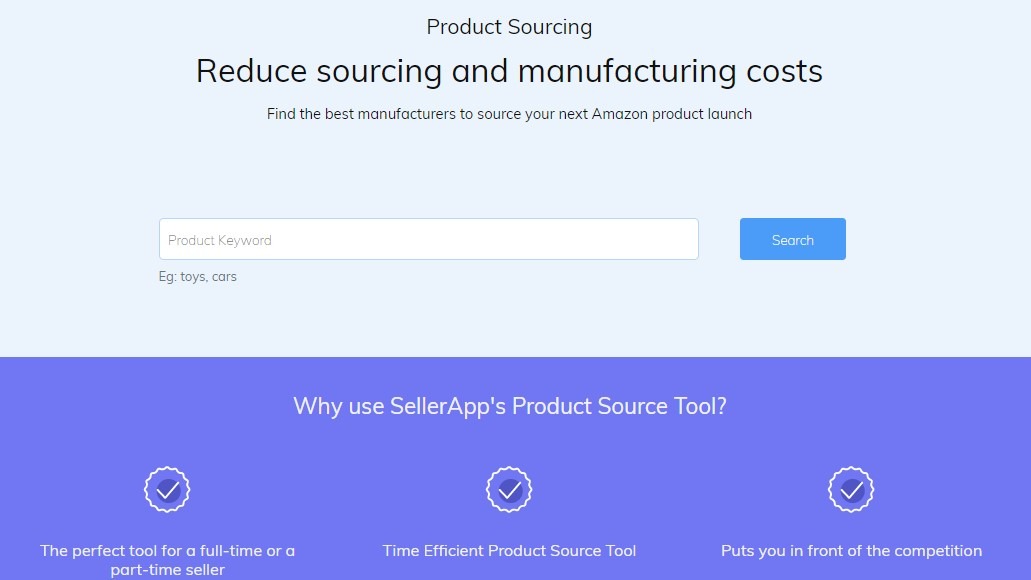Select the perfect tool for full-time seller text
This screenshot has width=1031, height=580.
pos(167,551)
